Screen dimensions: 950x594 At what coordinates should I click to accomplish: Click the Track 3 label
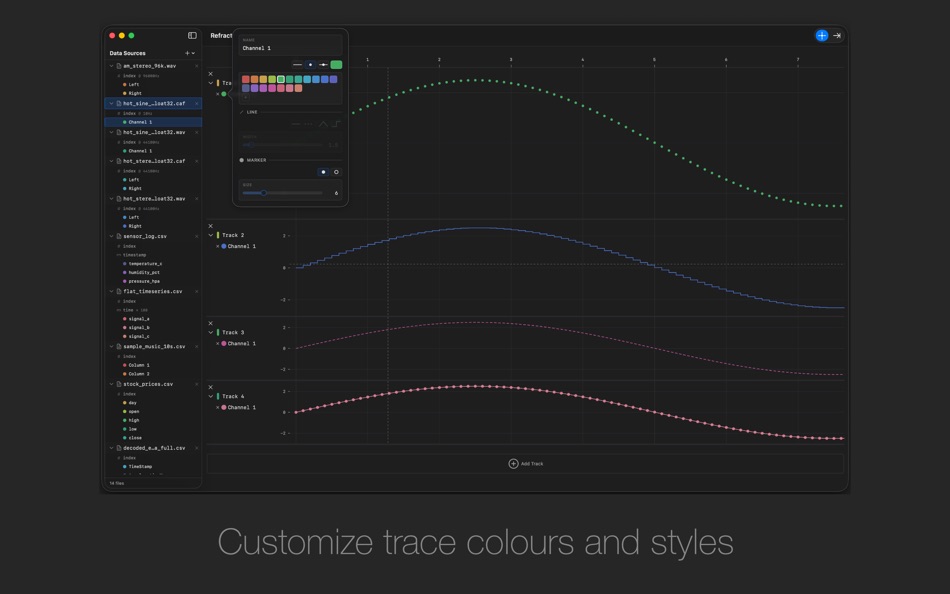(233, 333)
